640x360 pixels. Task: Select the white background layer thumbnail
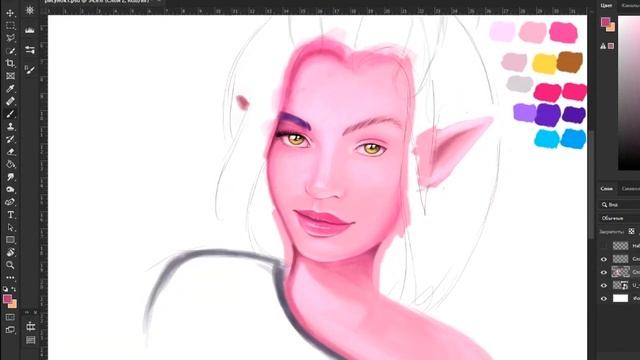[x=620, y=298]
